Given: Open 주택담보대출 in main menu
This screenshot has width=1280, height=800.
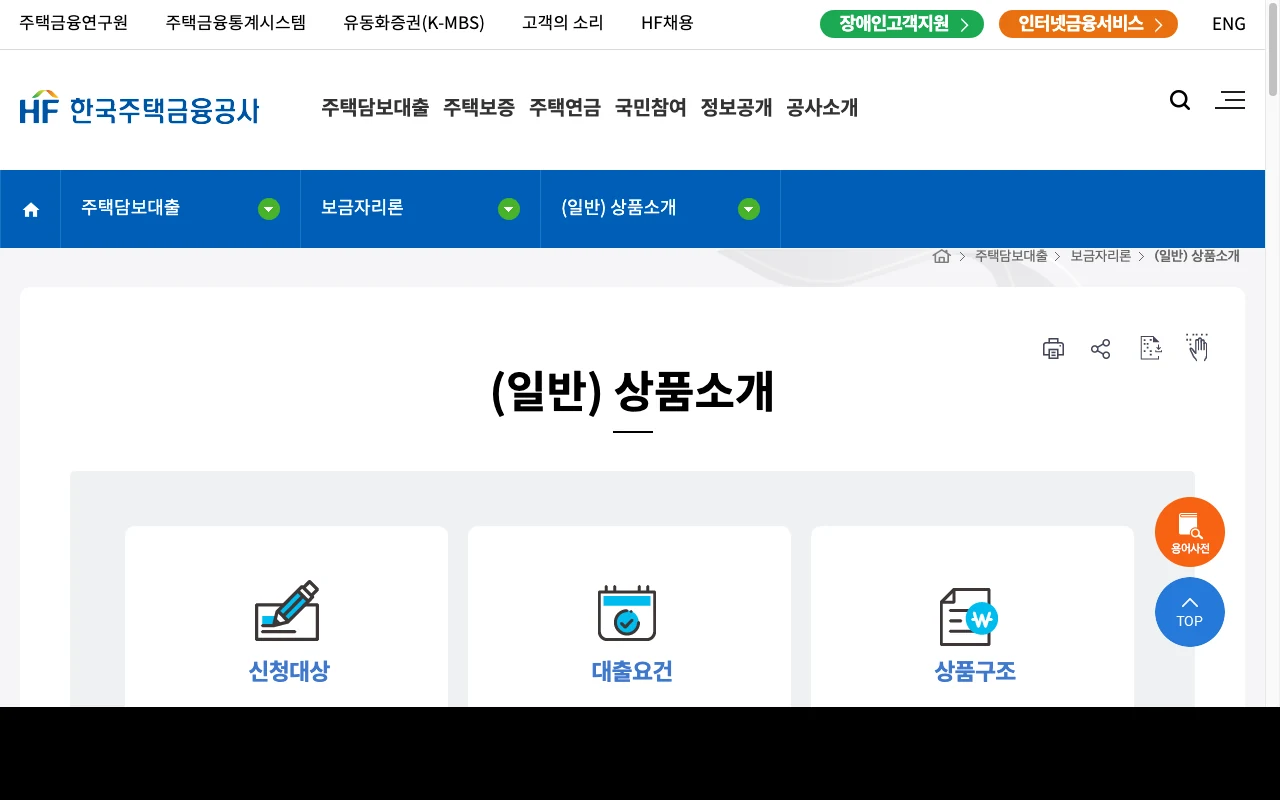Looking at the screenshot, I should tap(375, 107).
